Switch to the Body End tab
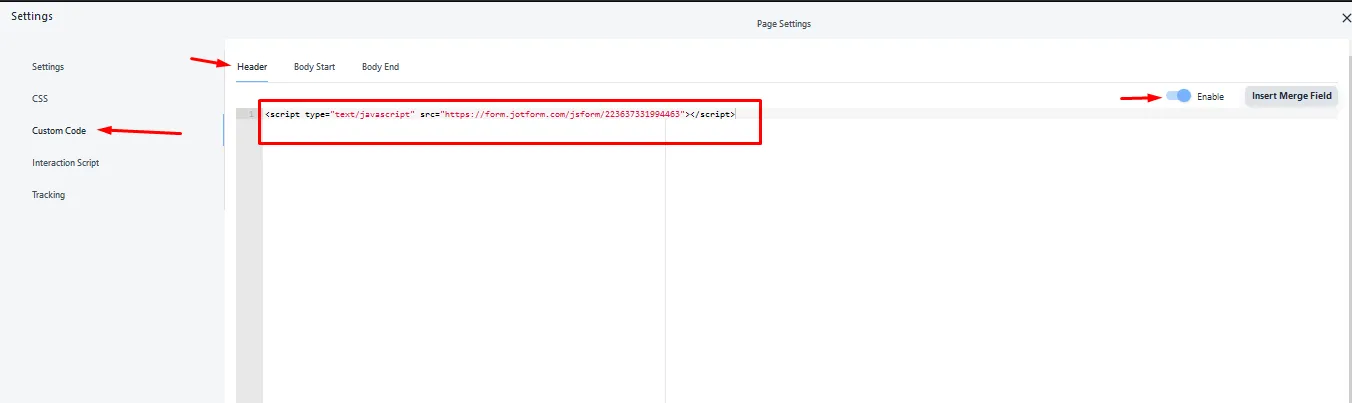Image resolution: width=1352 pixels, height=403 pixels. [380, 67]
